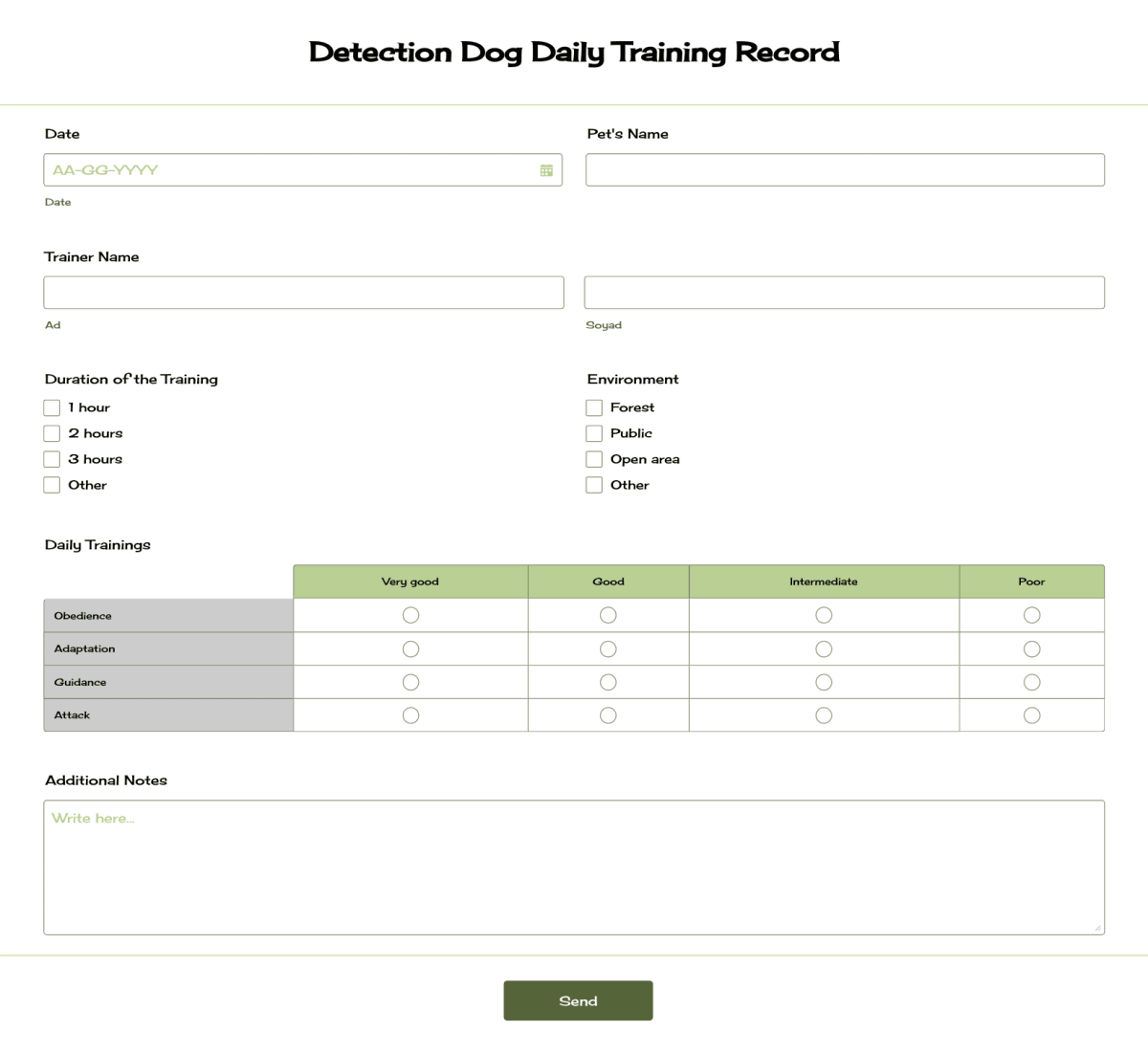Check the 'Forest' environment option
Viewport: 1148px width, 1054px height.
[x=593, y=406]
